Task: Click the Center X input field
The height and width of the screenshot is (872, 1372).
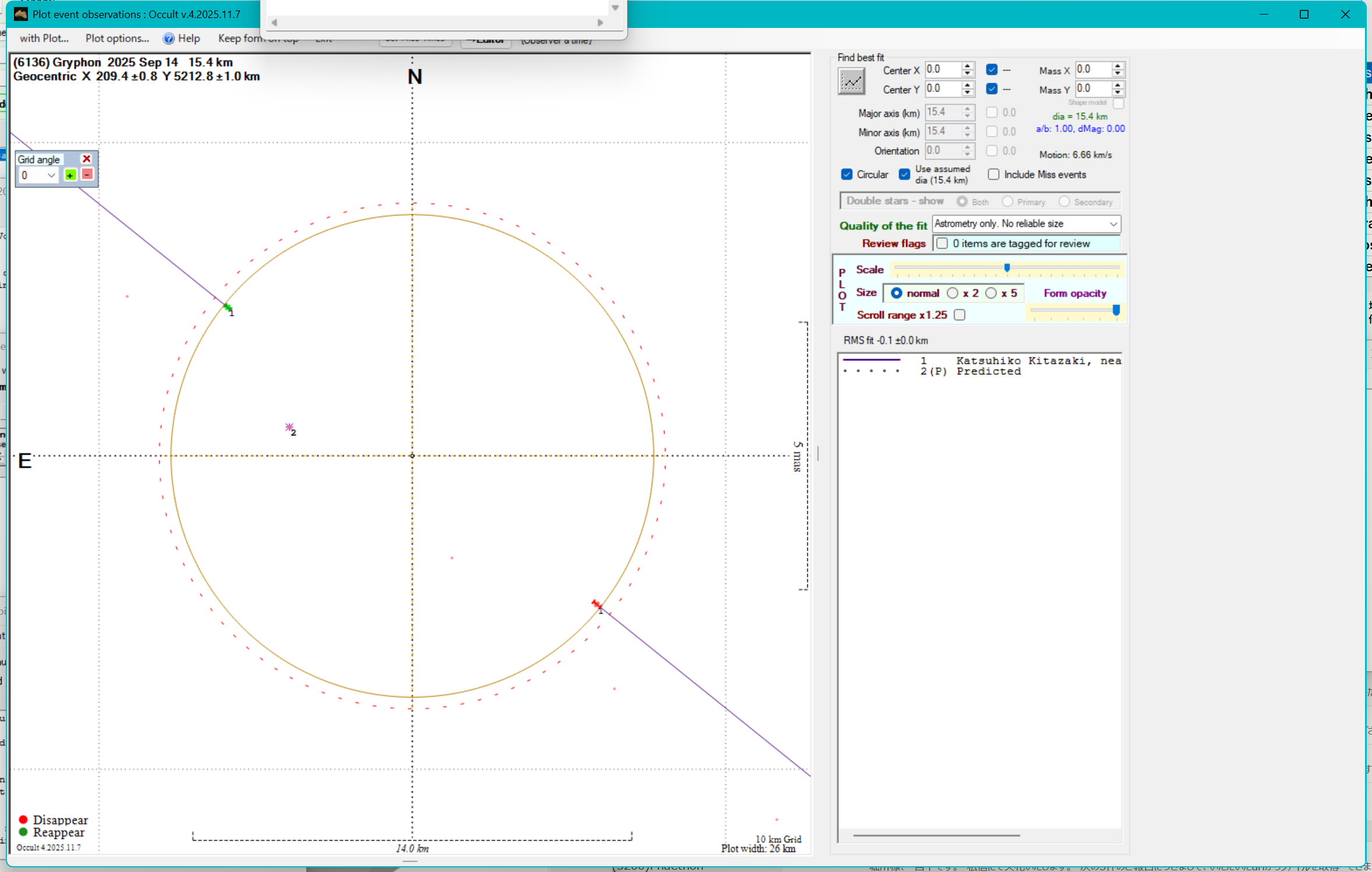Action: pyautogui.click(x=942, y=69)
